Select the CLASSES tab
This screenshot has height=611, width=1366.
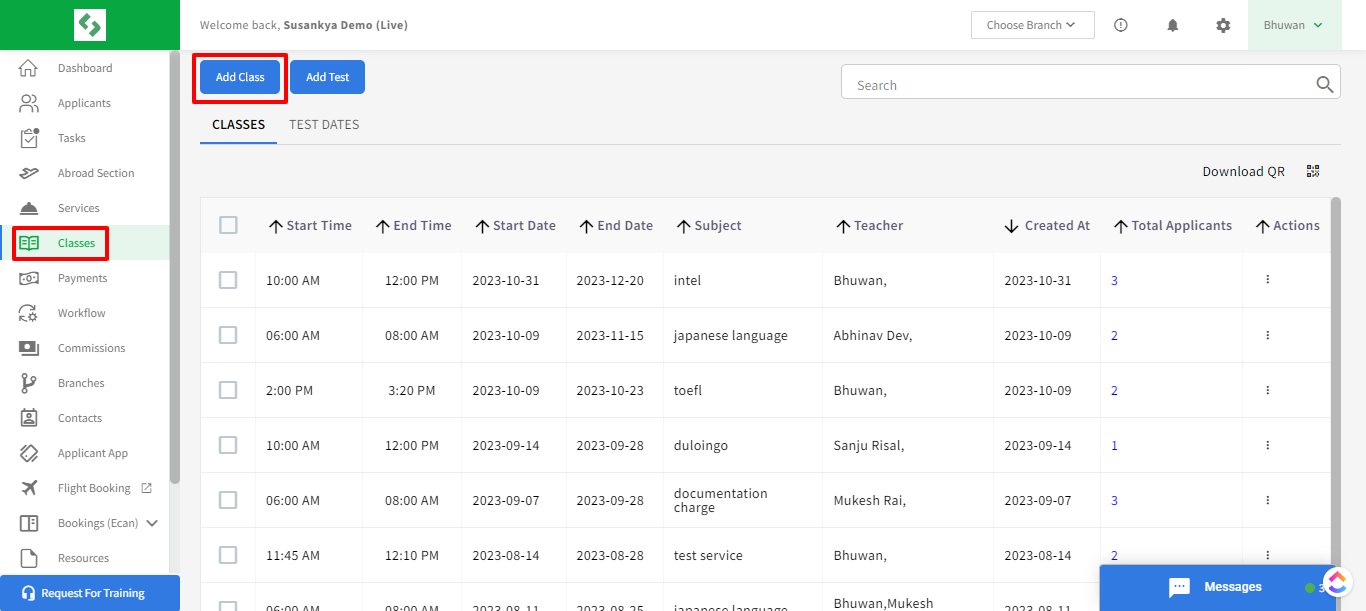point(237,124)
